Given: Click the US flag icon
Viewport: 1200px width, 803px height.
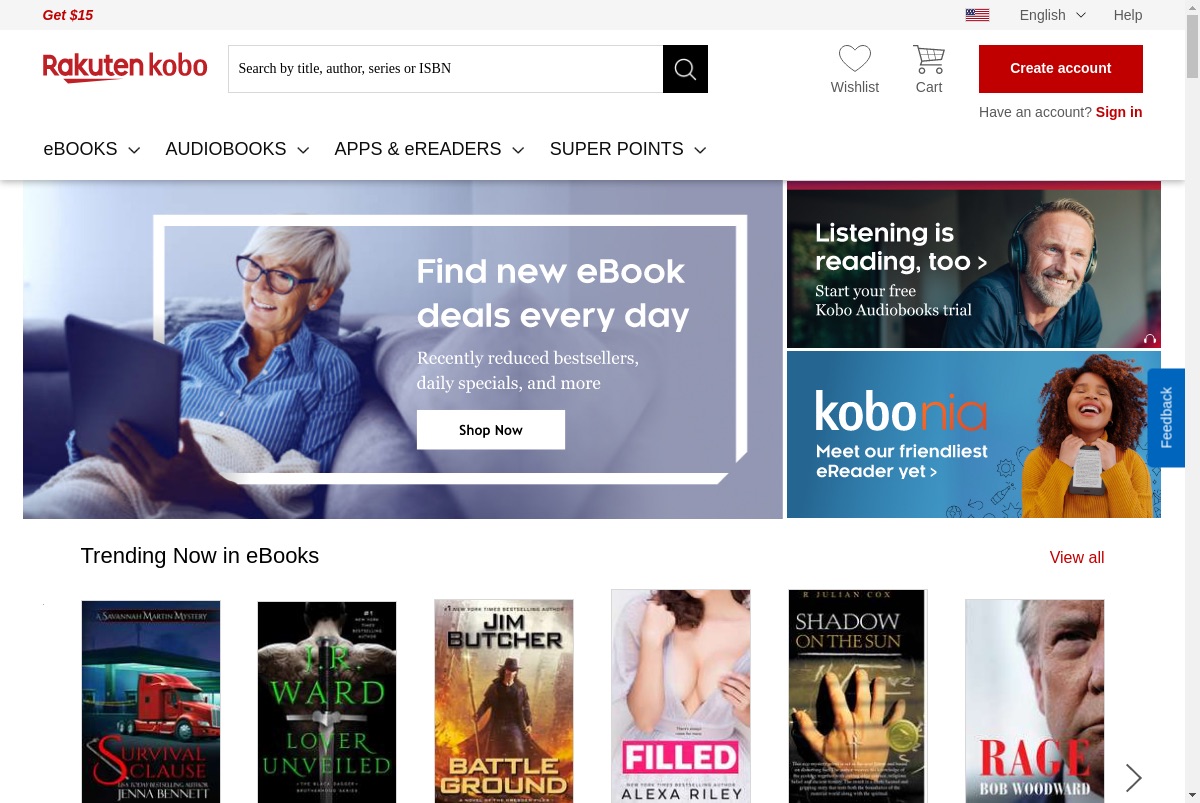Looking at the screenshot, I should tap(977, 15).
